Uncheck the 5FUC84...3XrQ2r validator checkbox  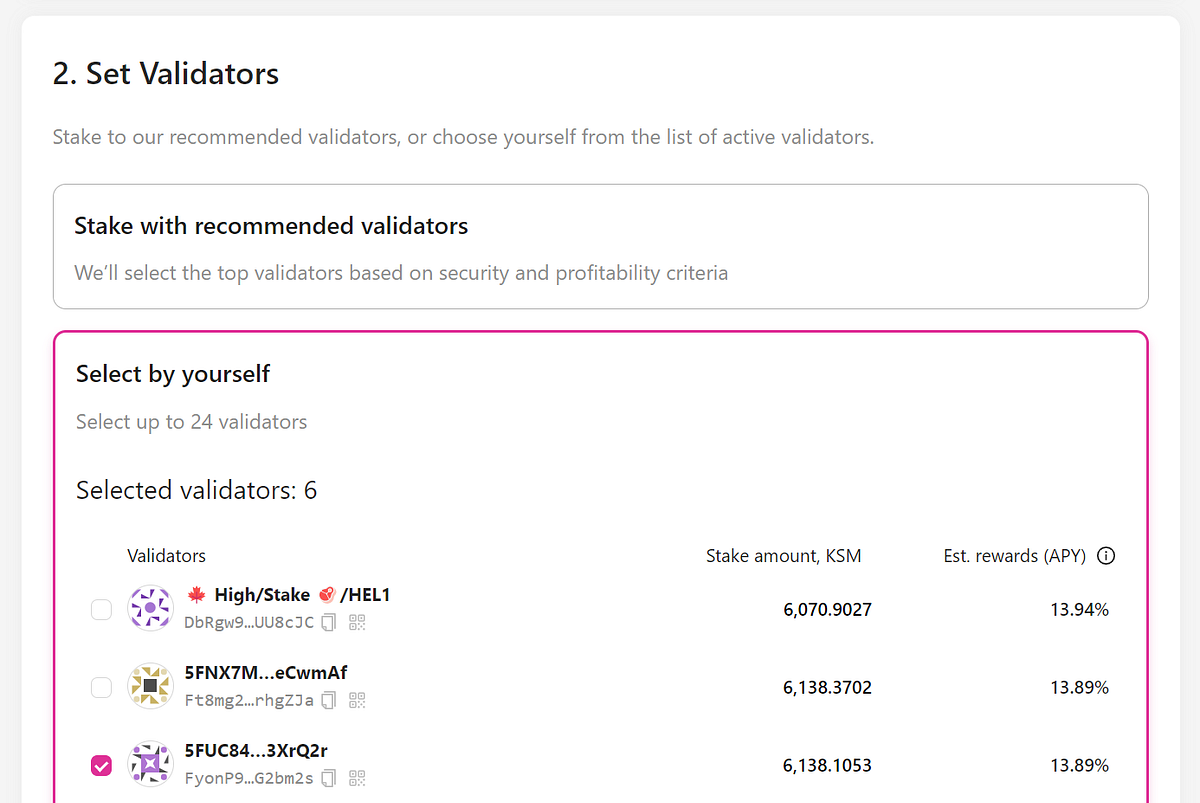101,765
